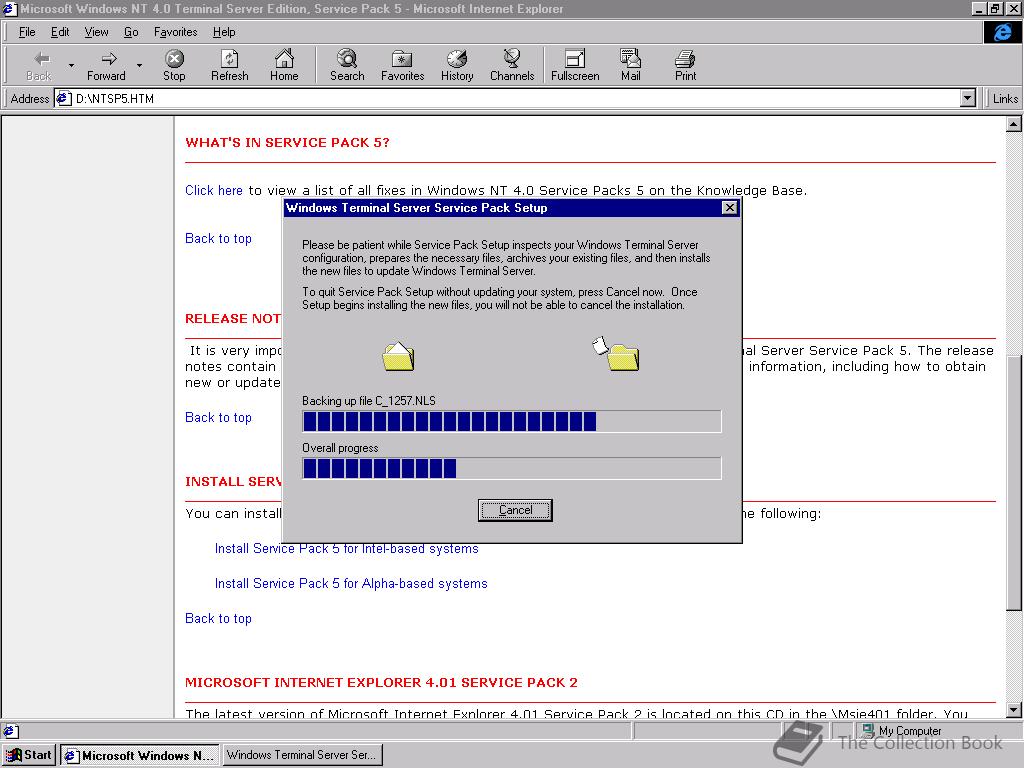This screenshot has width=1024, height=768.
Task: Open the address bar history dropdown
Action: [x=966, y=98]
